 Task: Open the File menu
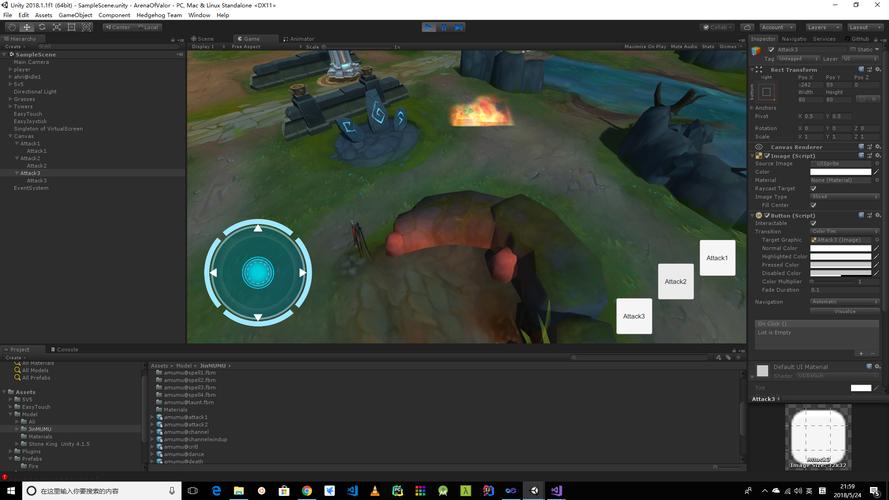7,15
